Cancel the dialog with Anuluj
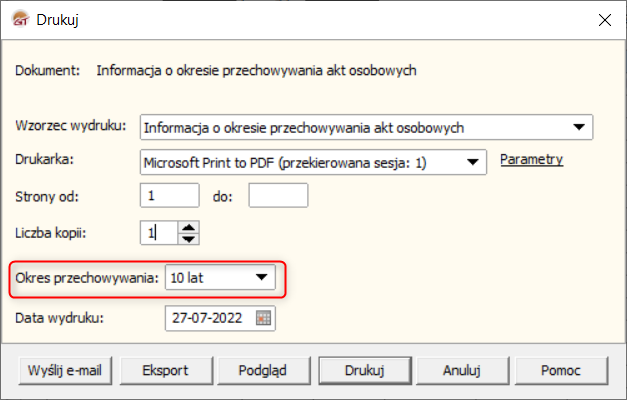Screen dimensions: 627x400 462,370
